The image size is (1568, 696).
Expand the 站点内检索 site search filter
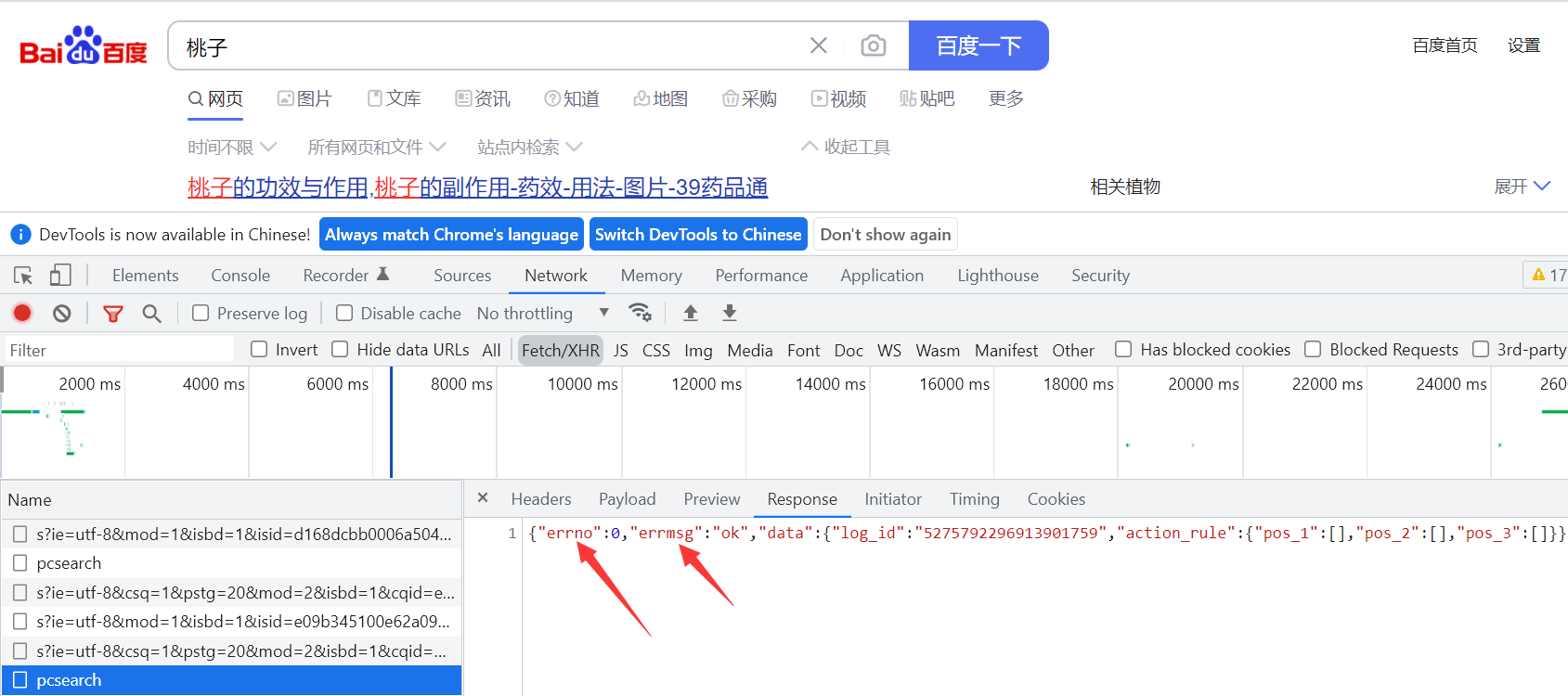coord(530,147)
